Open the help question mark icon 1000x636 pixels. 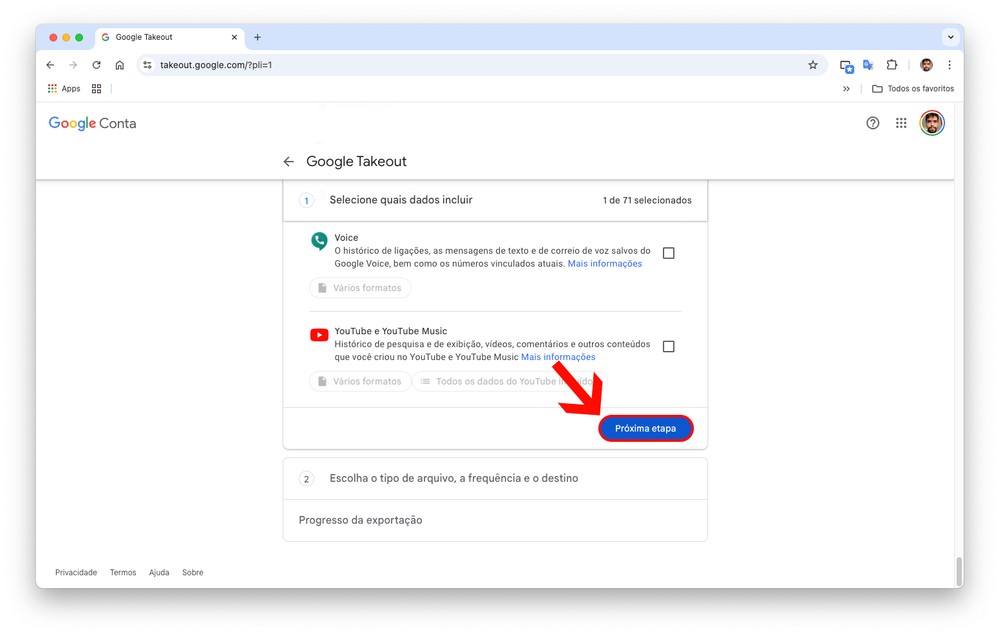coord(872,123)
